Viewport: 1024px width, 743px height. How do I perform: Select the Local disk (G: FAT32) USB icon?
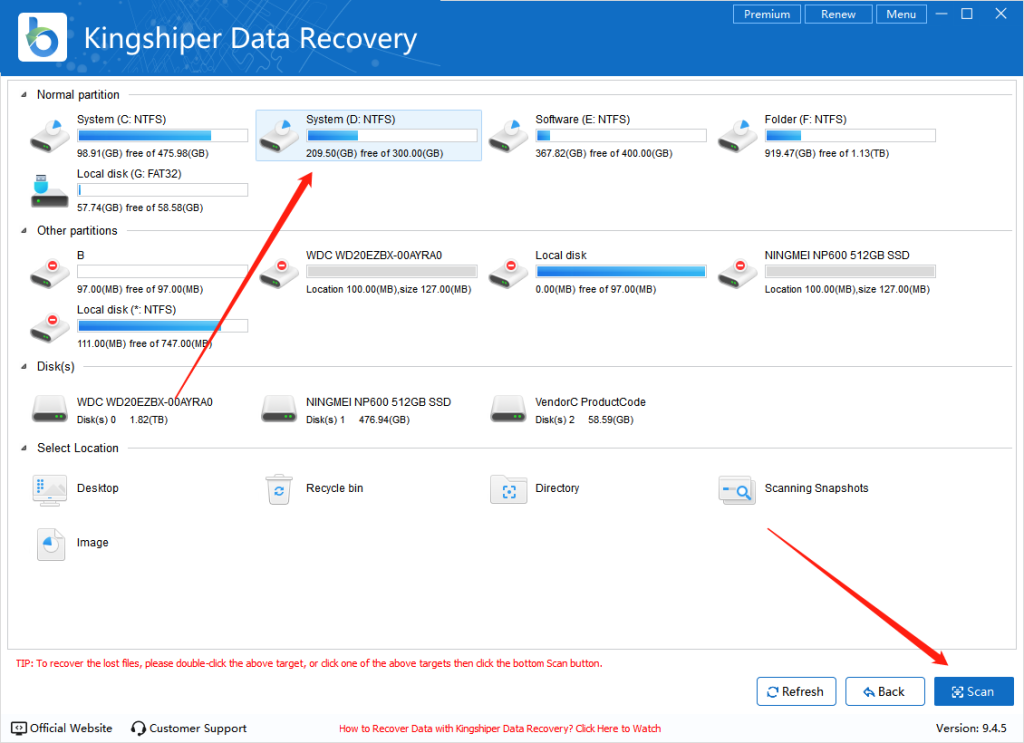[x=50, y=191]
